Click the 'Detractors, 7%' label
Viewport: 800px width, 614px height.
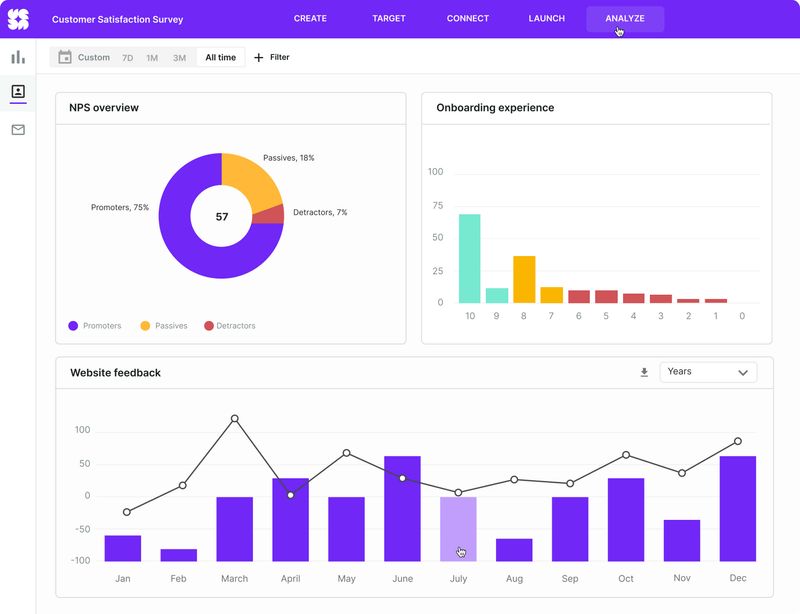(320, 212)
